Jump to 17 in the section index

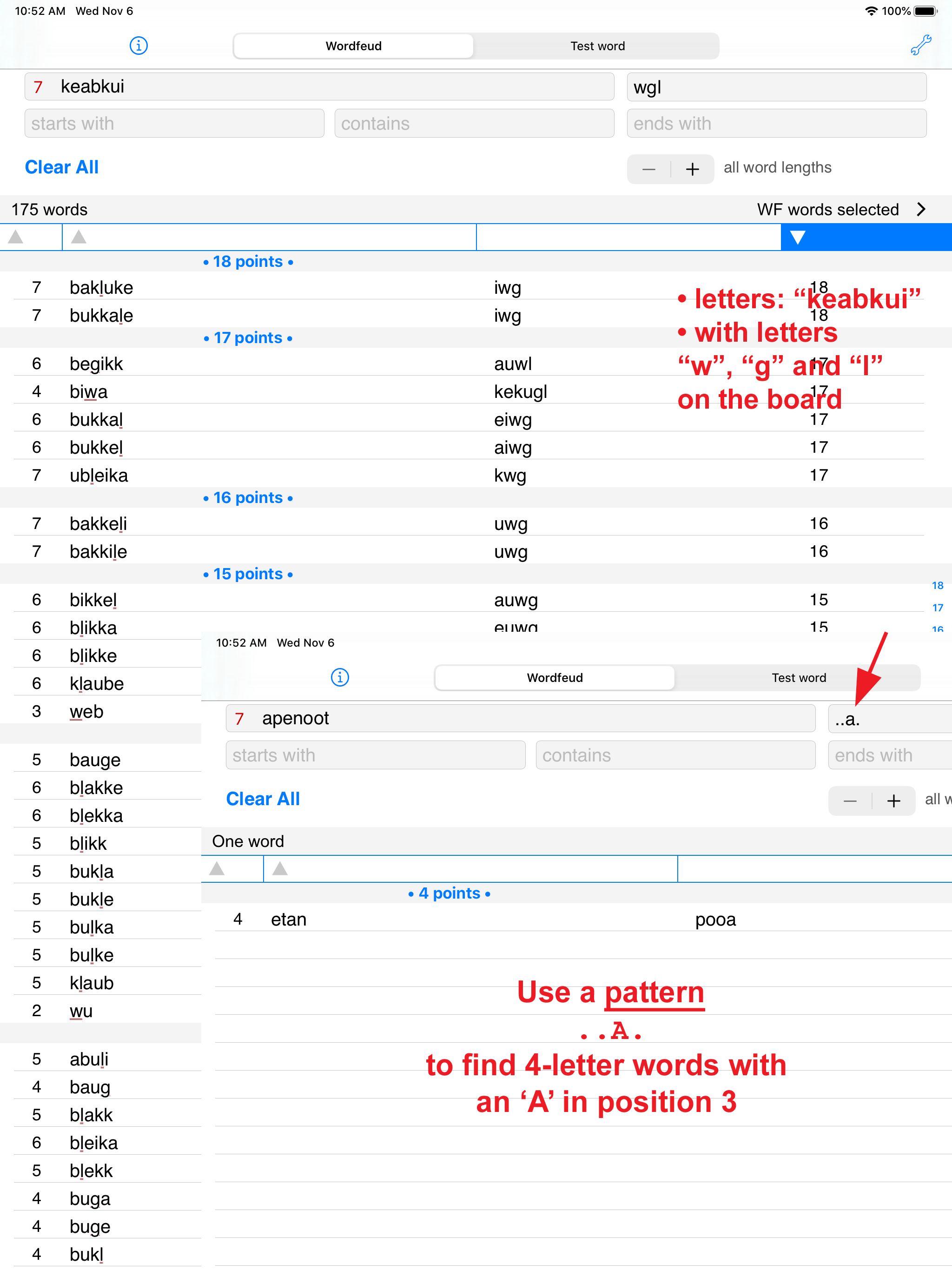click(x=938, y=608)
